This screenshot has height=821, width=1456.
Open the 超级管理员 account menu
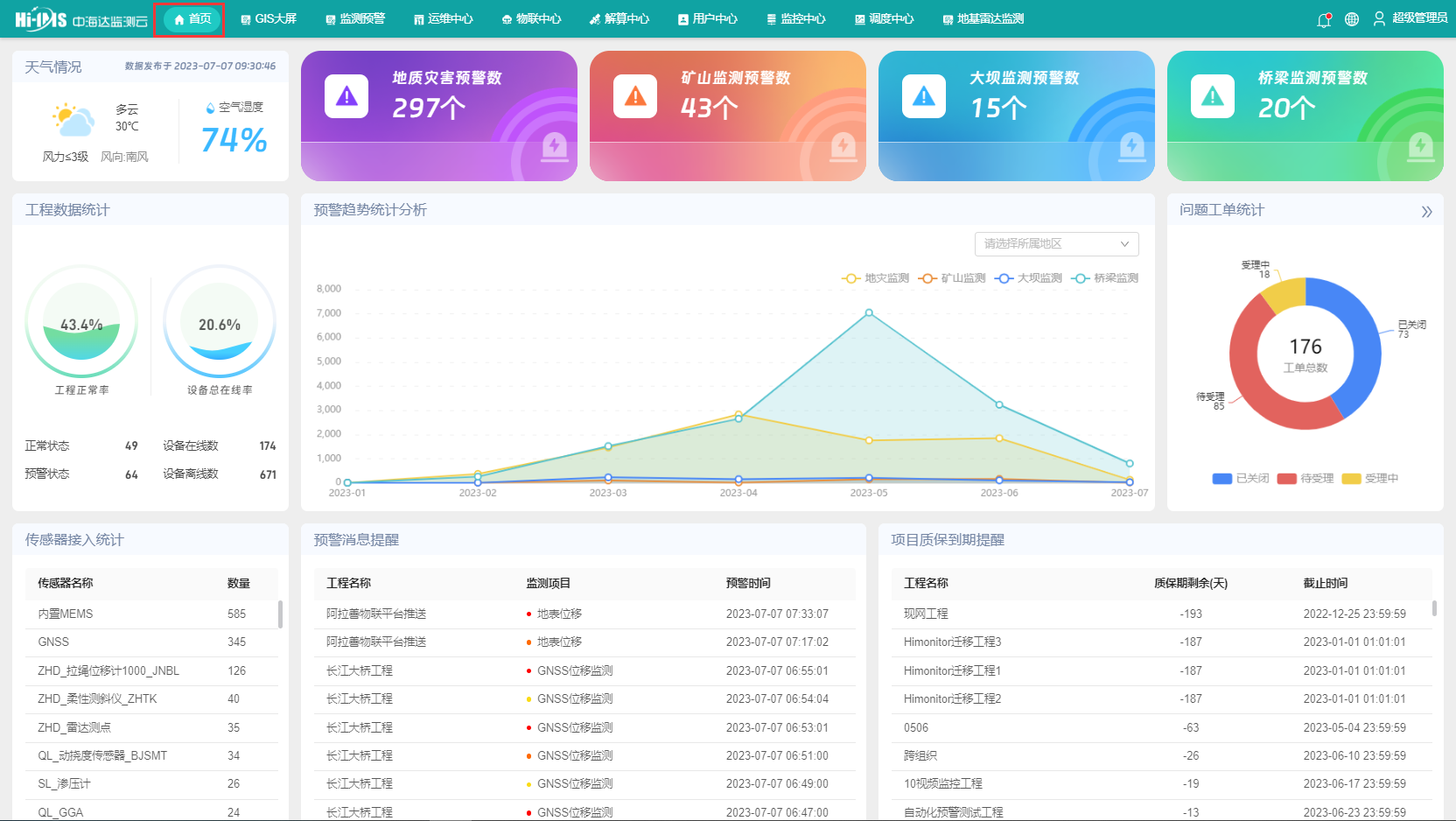(1419, 18)
